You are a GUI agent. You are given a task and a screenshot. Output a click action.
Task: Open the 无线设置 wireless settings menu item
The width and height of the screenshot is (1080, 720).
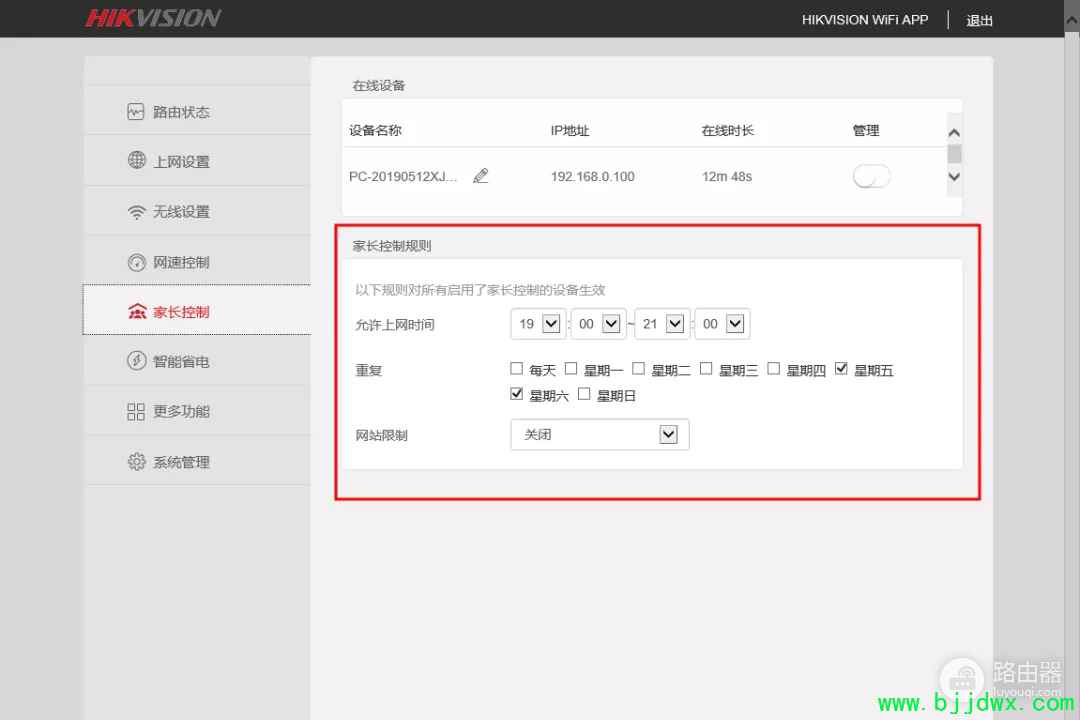[181, 212]
